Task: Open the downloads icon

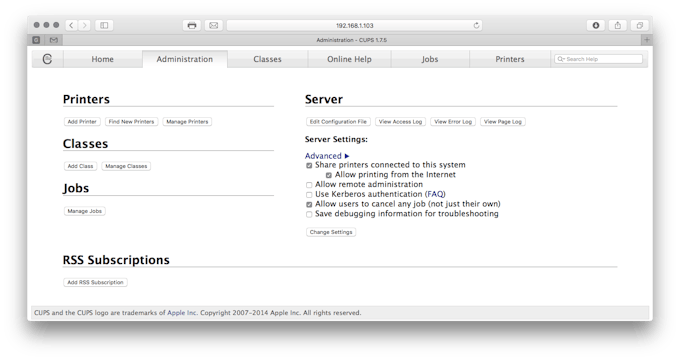Action: click(x=596, y=25)
